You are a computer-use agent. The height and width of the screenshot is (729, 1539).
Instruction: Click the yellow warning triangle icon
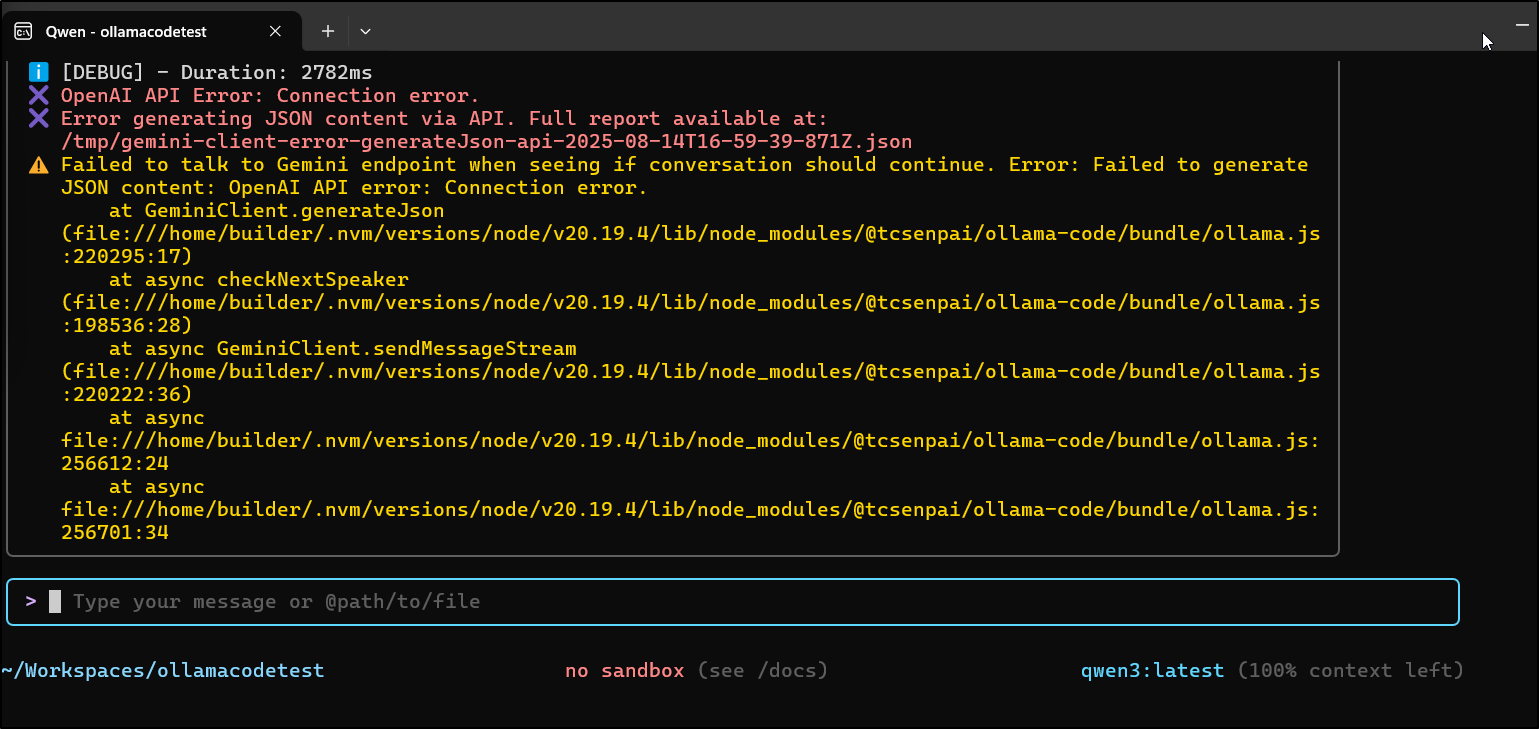point(38,165)
